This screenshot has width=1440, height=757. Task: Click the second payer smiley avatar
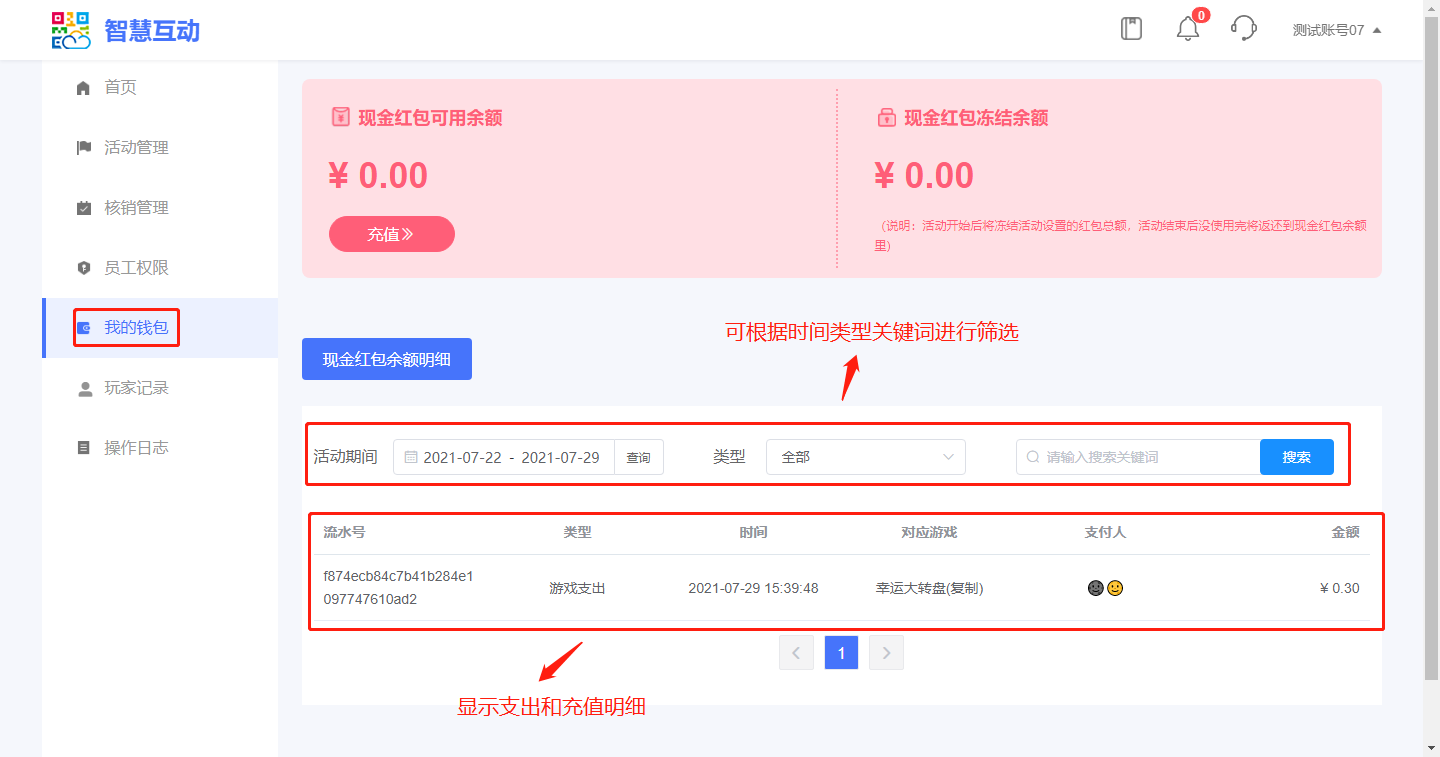point(1115,588)
